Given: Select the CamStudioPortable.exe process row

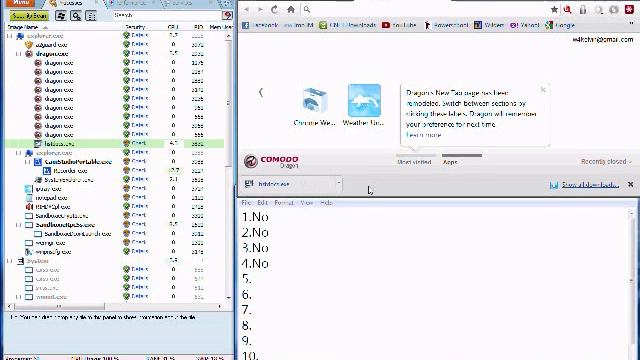Looking at the screenshot, I should (114, 162).
